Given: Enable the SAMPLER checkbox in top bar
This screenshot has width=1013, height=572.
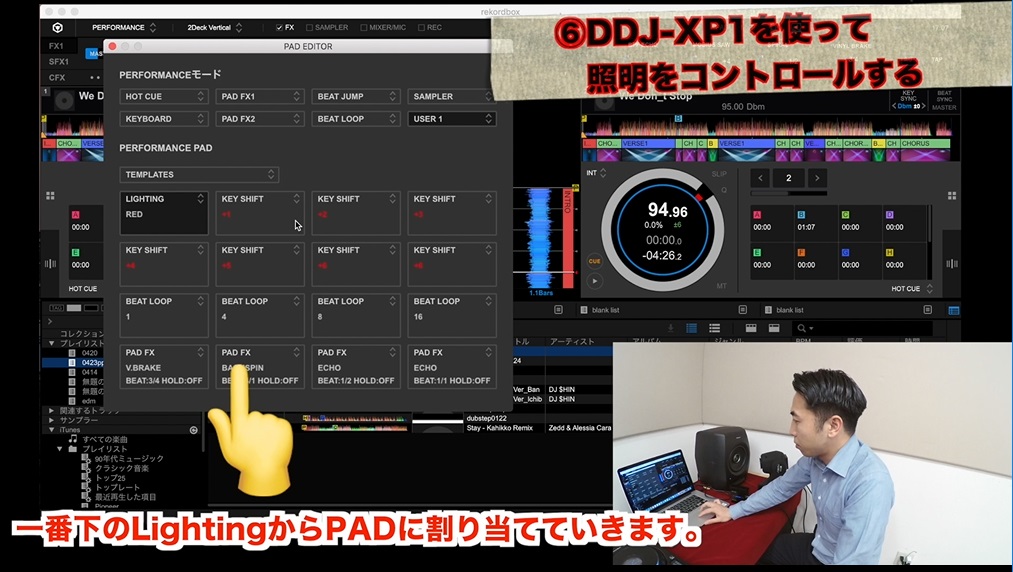Looking at the screenshot, I should click(x=309, y=28).
